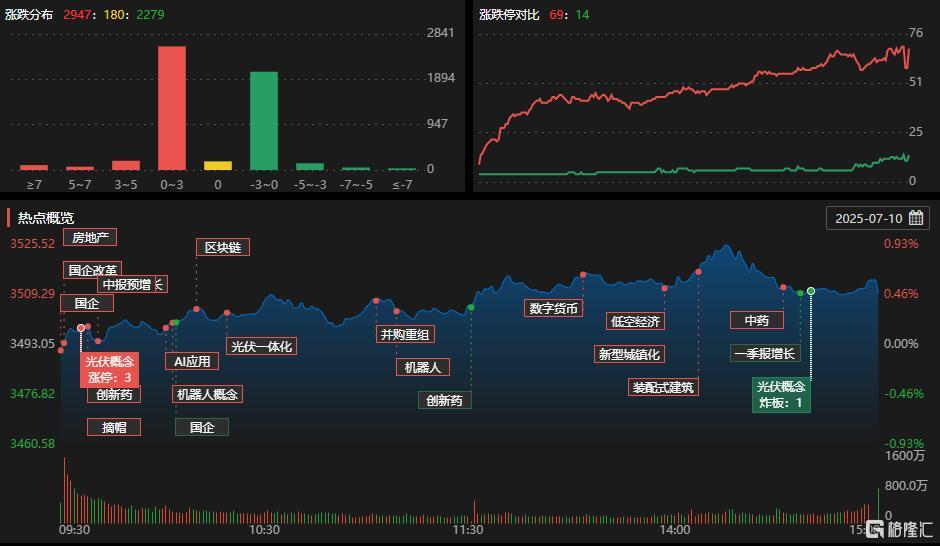Select the 房地产 hotspot label

tap(90, 237)
